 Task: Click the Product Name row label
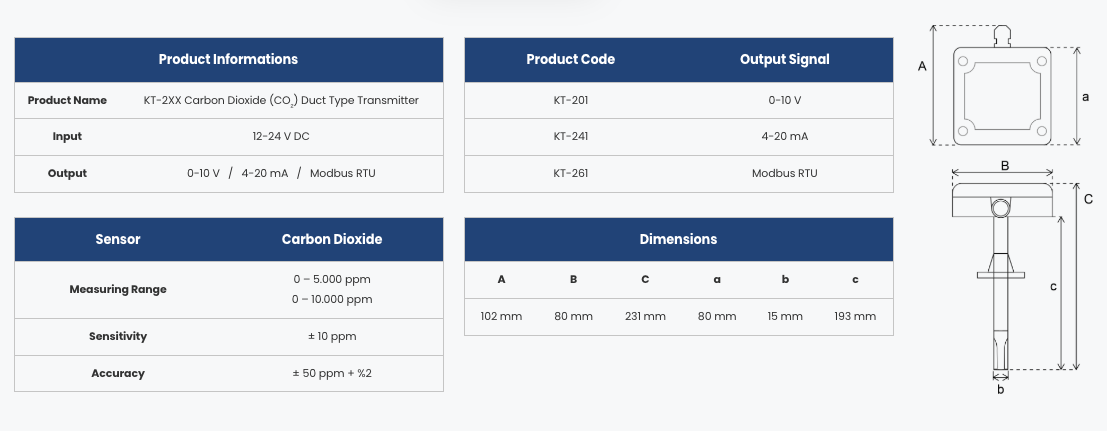coord(67,100)
